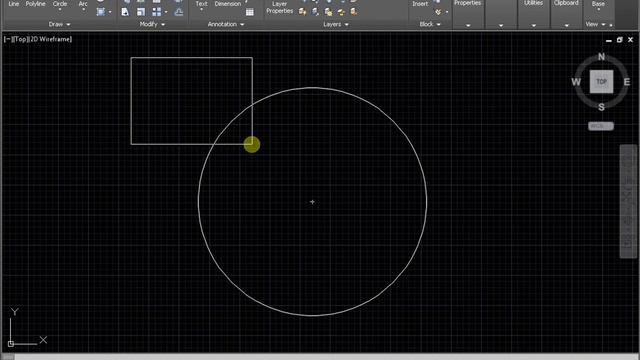Expand the View panel dropdown

596,24
